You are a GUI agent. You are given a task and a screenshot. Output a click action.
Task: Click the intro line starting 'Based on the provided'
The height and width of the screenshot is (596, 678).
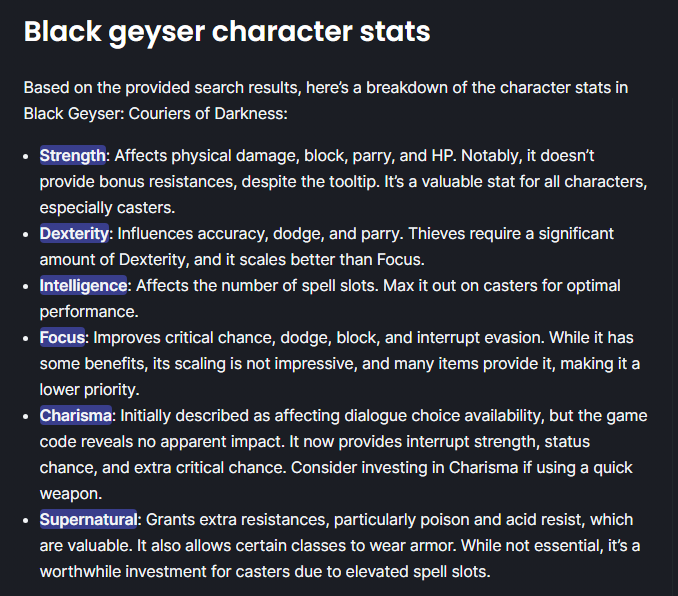326,87
